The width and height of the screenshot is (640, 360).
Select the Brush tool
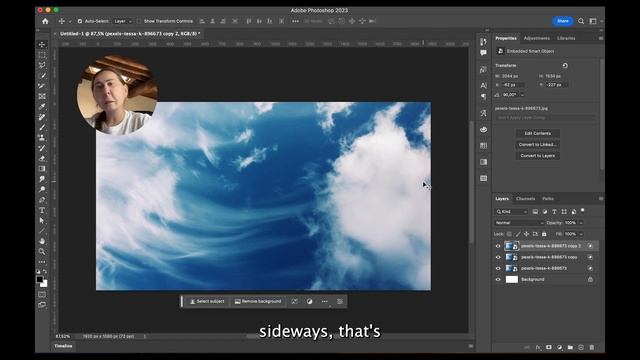point(42,127)
